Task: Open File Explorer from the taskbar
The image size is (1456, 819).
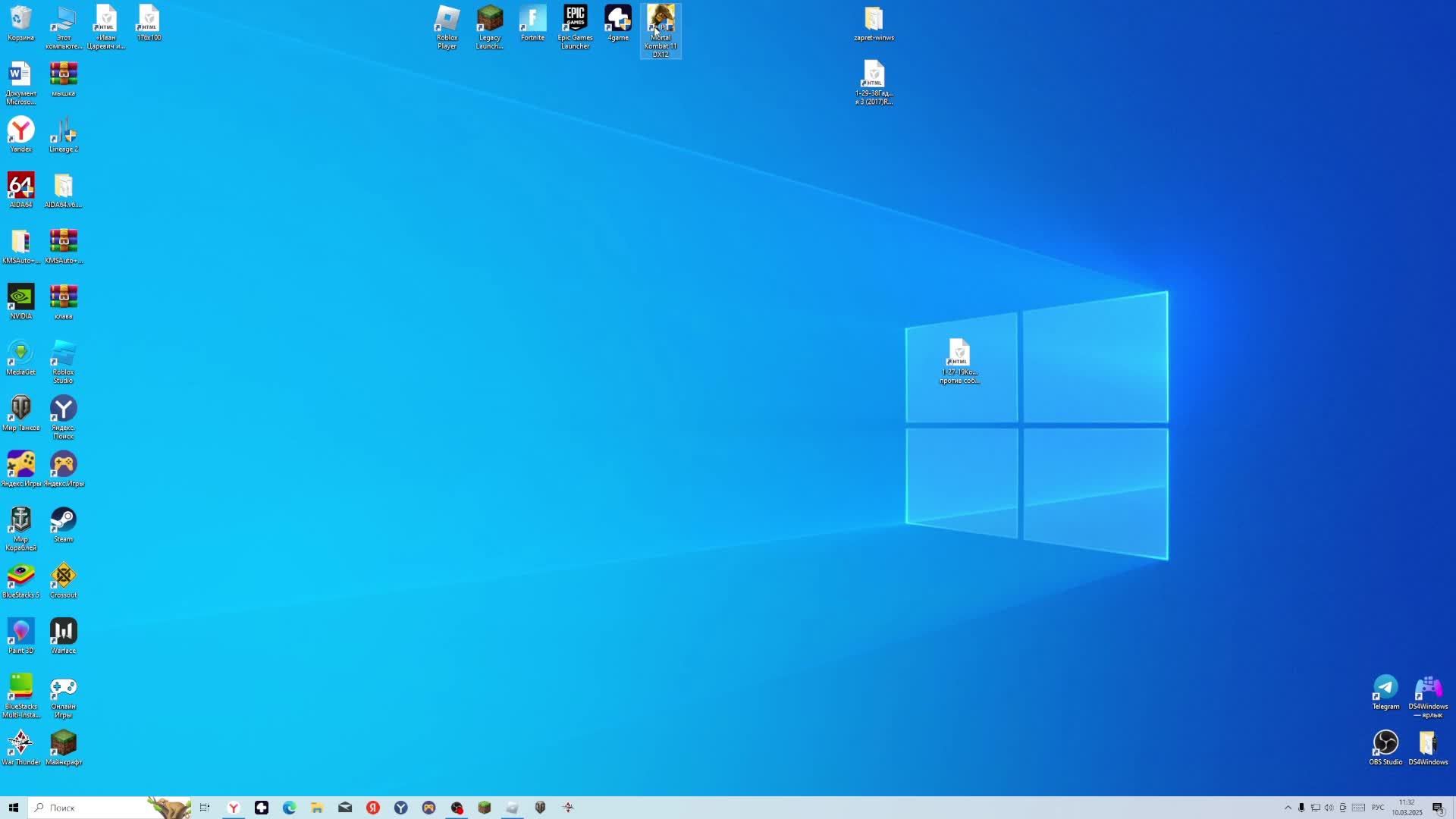Action: click(317, 808)
